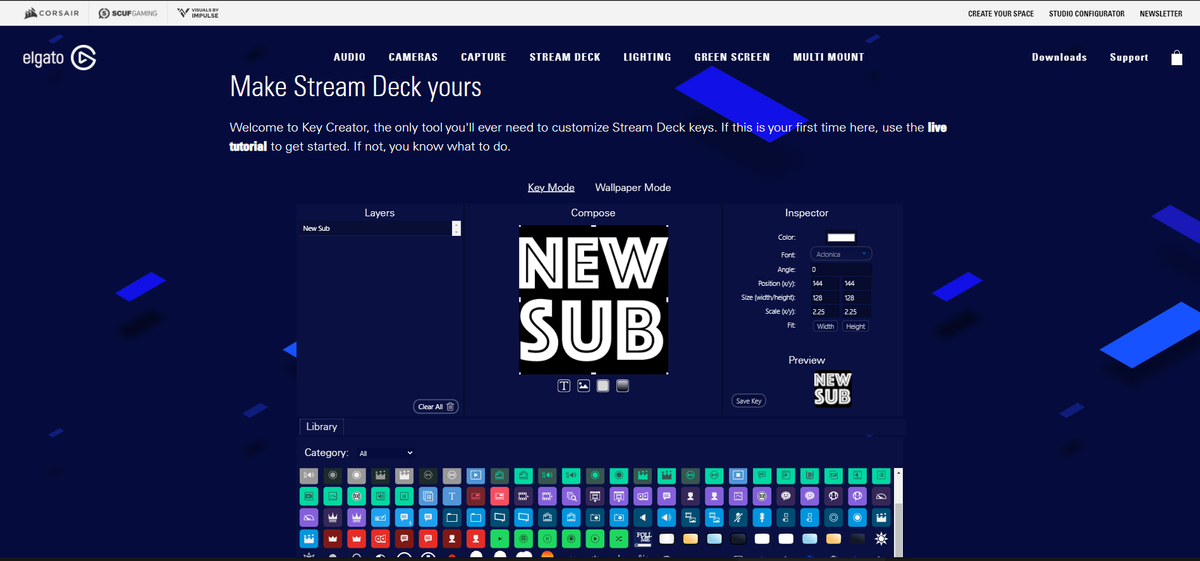
Task: Go to Support
Action: pyautogui.click(x=1129, y=57)
